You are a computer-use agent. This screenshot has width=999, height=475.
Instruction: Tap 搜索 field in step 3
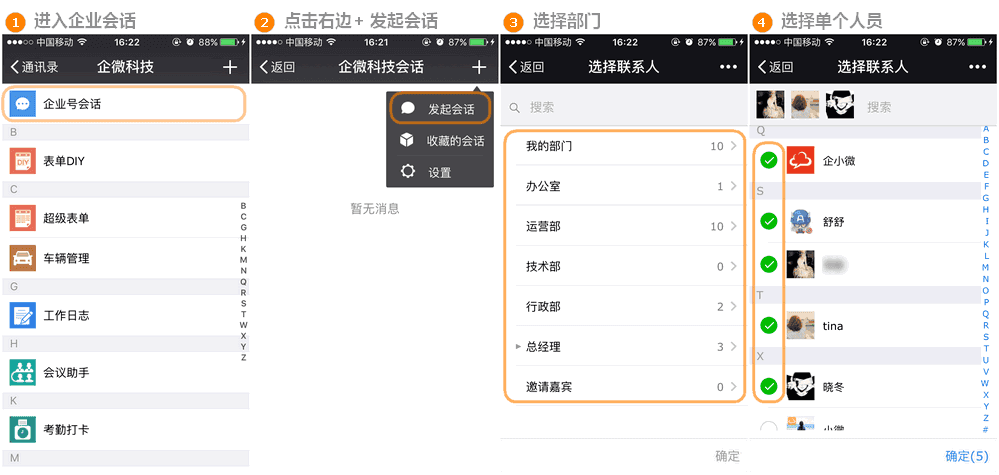click(x=623, y=108)
